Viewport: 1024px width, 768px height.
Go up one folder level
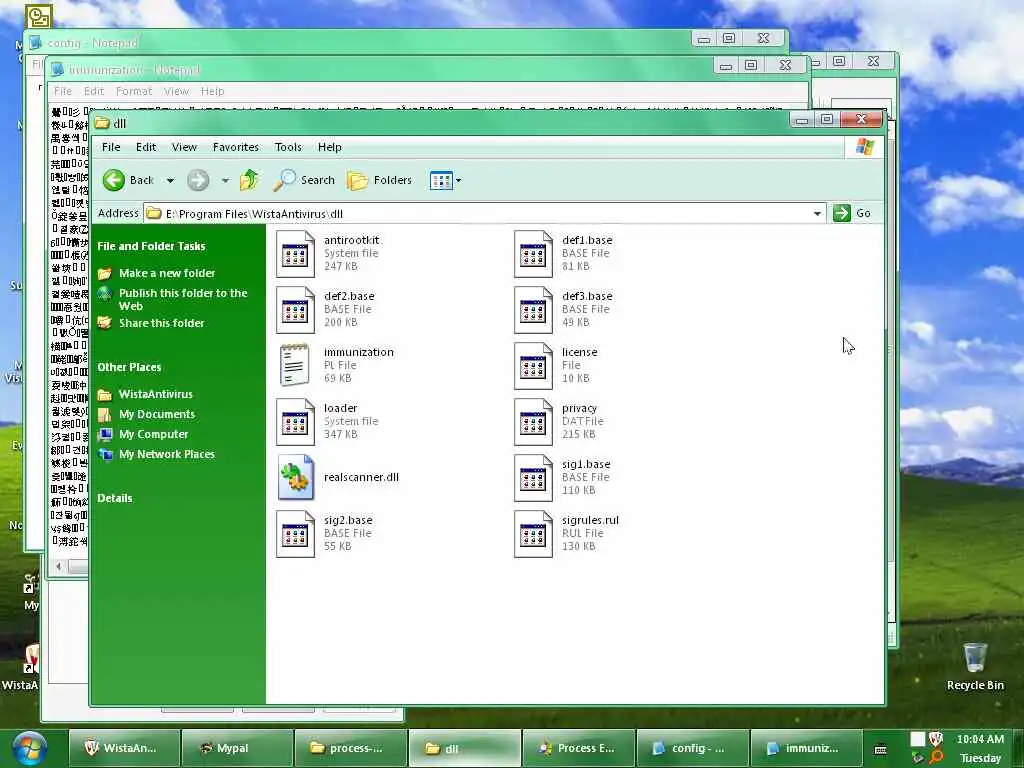[x=249, y=180]
